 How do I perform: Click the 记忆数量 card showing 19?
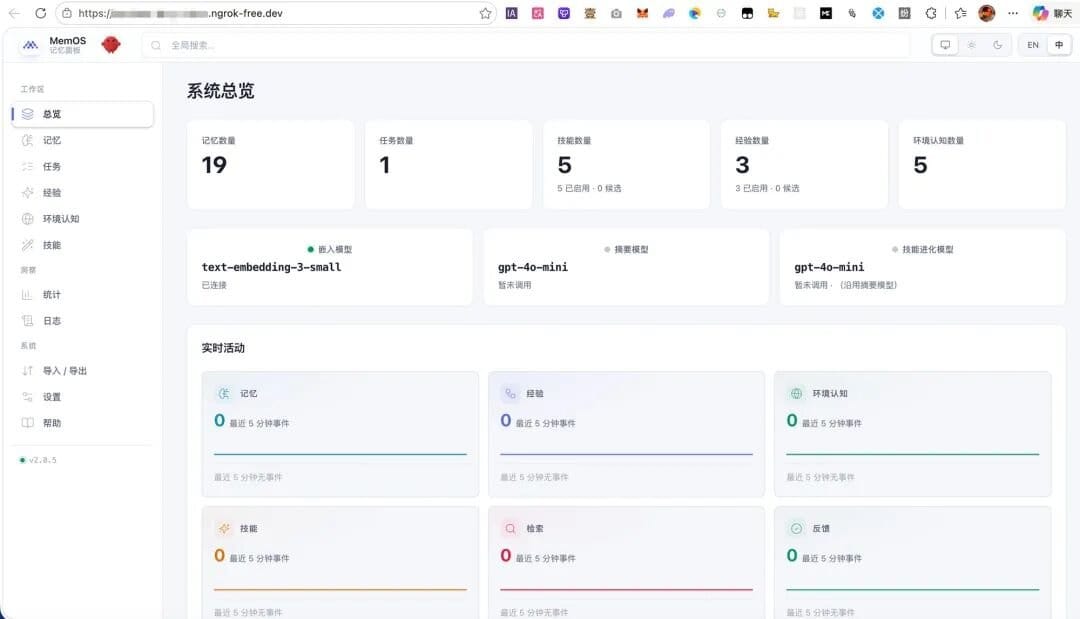coord(271,165)
